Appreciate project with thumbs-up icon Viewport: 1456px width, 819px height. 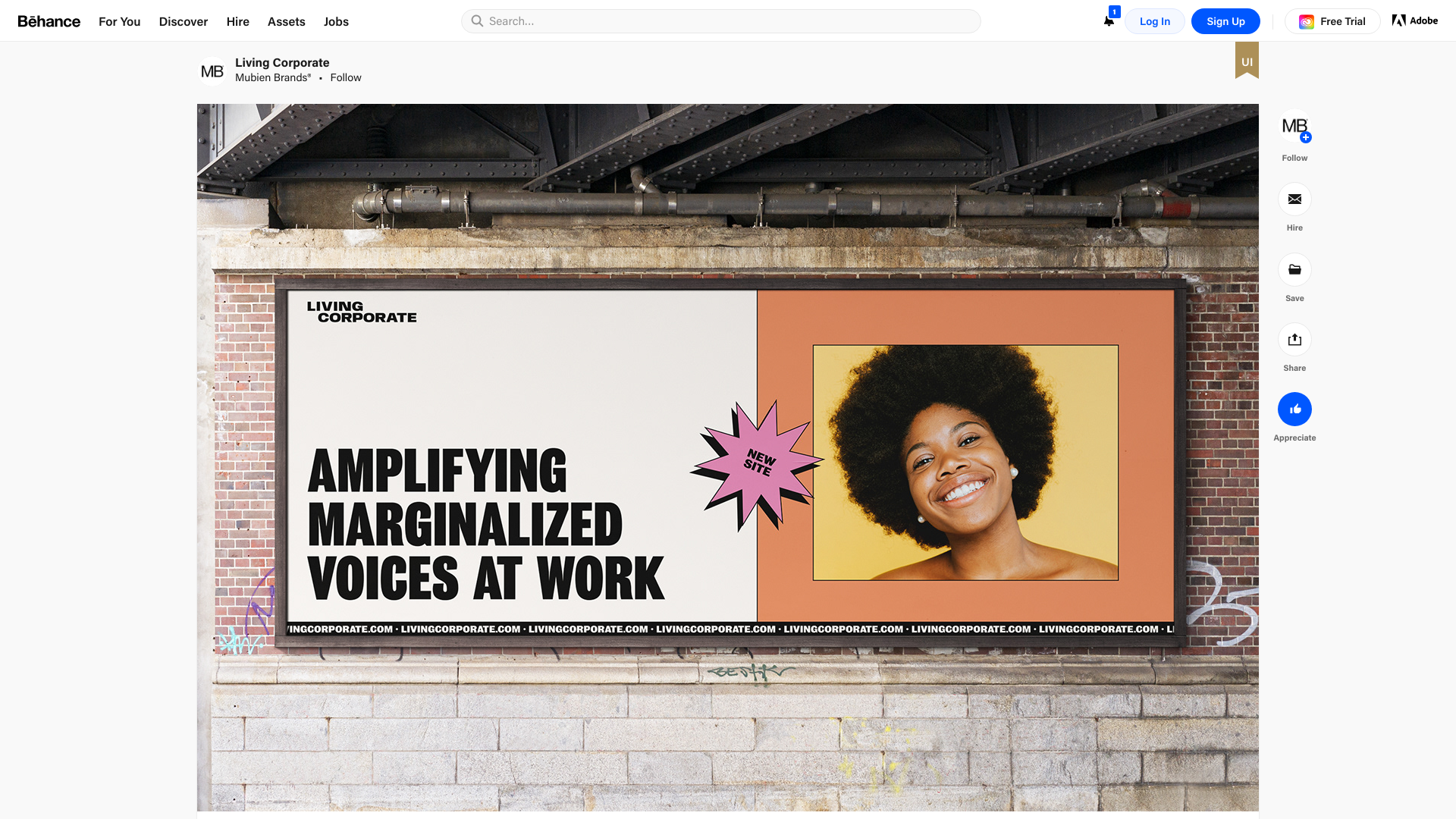1294,409
